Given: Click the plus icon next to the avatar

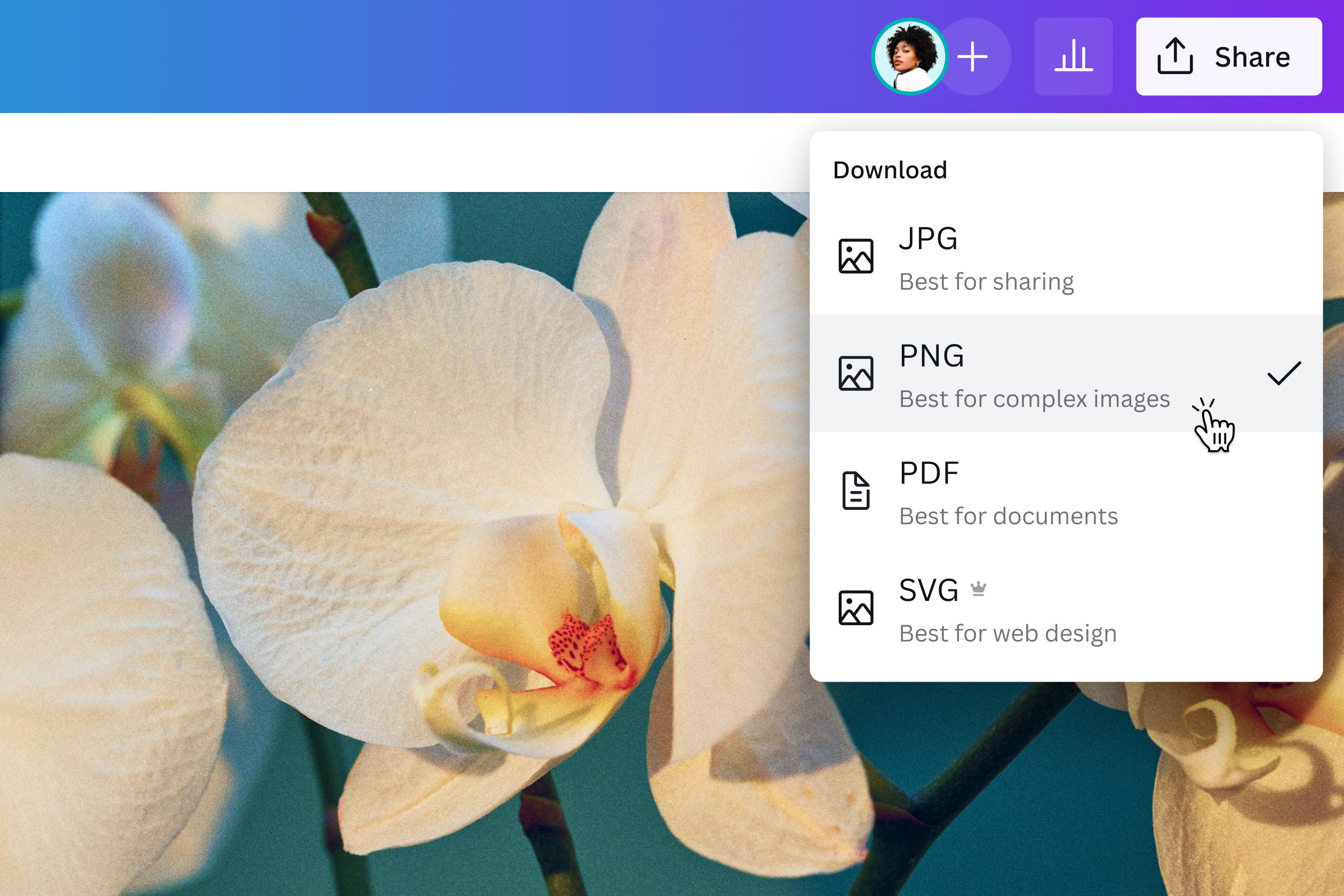Looking at the screenshot, I should (x=973, y=55).
